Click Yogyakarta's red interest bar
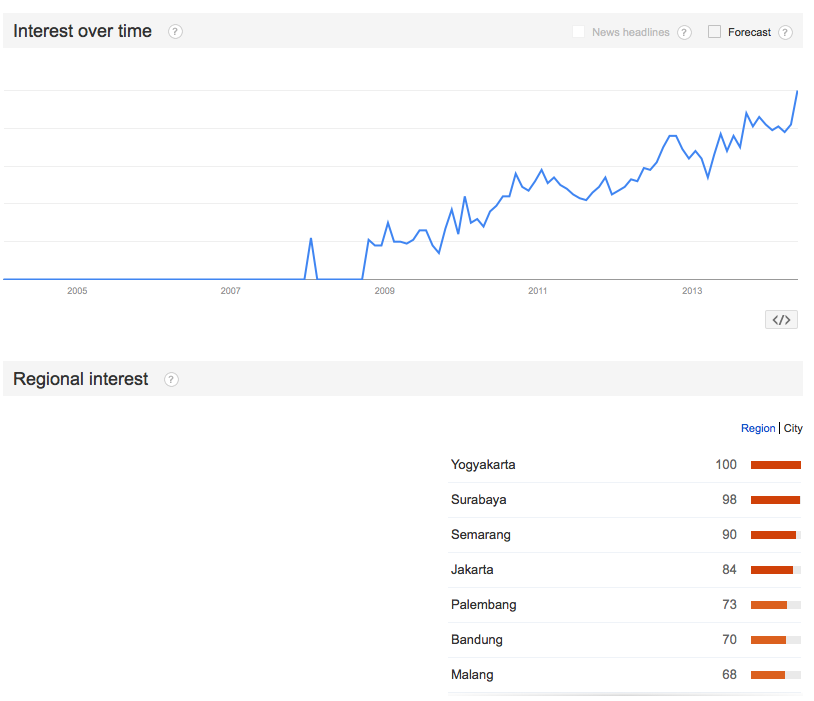The width and height of the screenshot is (814, 701). (x=775, y=465)
